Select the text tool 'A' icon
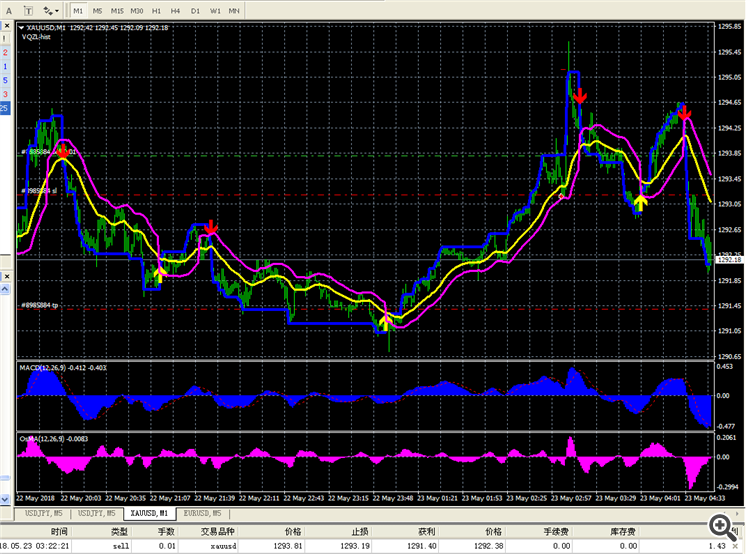750x554 pixels. (8, 10)
